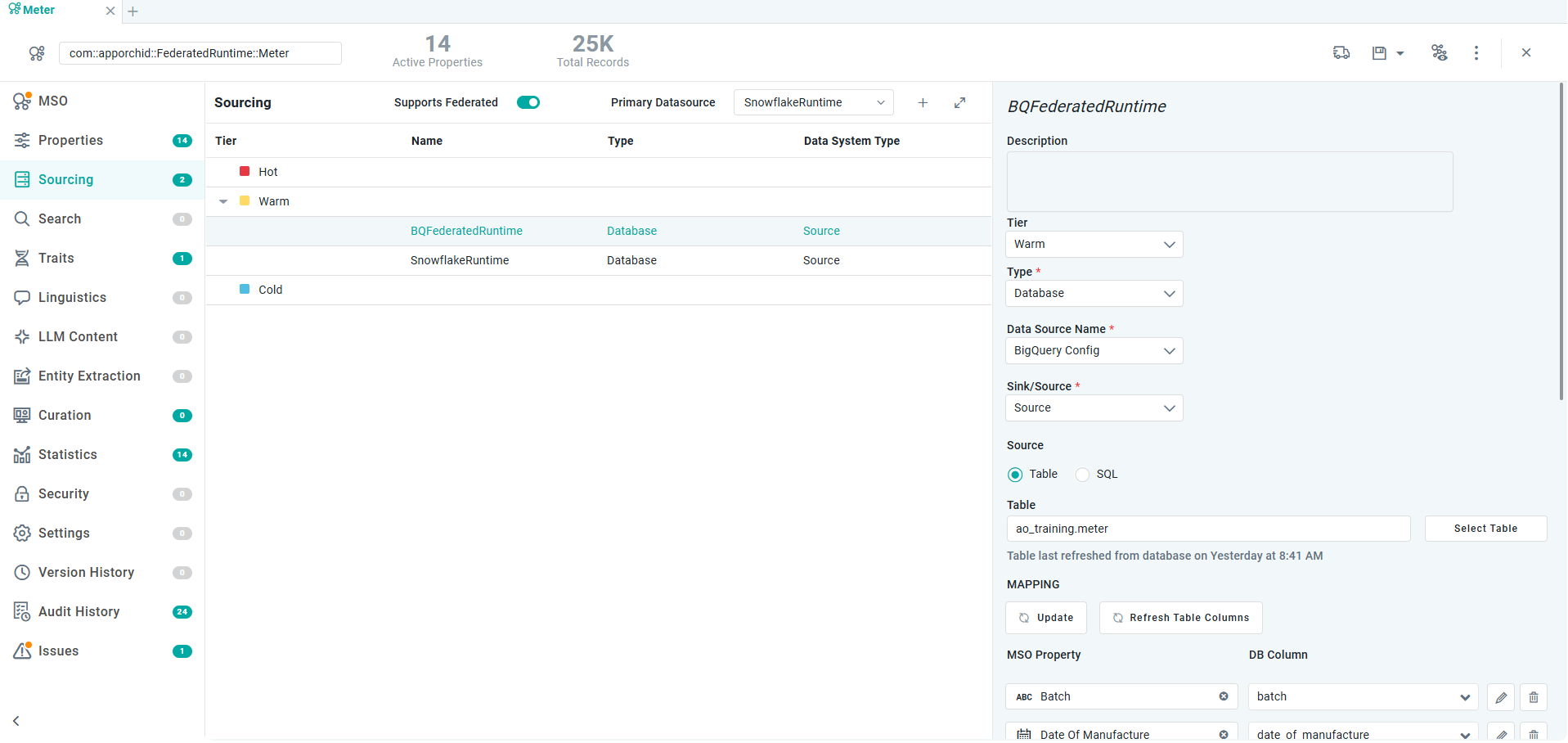The height and width of the screenshot is (743, 1568).
Task: Select the Table source radio button
Action: (x=1015, y=475)
